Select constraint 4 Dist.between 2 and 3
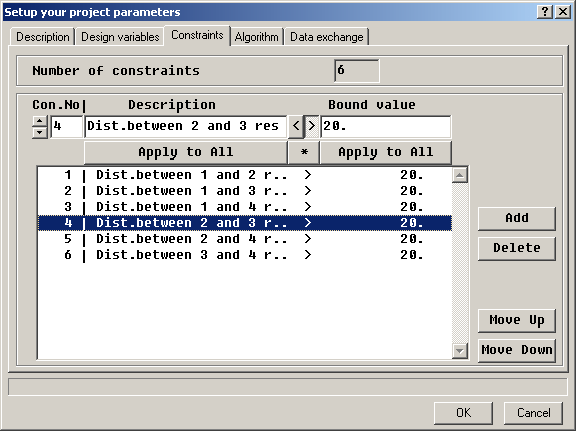 [245, 223]
